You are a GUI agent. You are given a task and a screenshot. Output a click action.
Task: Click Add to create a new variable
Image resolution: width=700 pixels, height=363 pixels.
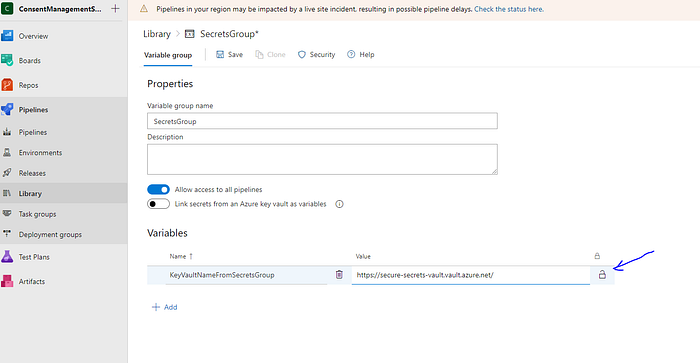pos(165,307)
